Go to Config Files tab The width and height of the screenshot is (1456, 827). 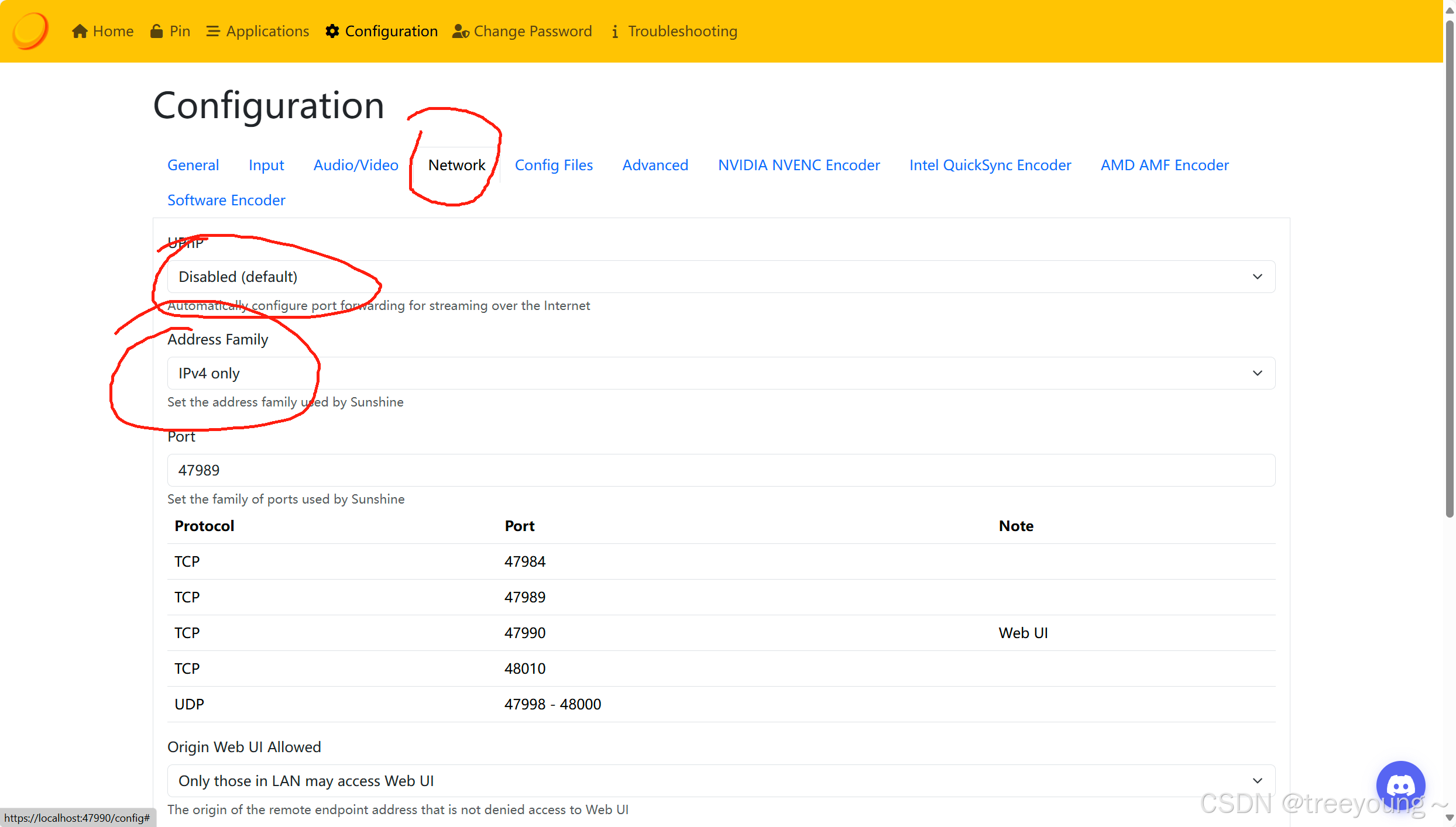point(554,165)
